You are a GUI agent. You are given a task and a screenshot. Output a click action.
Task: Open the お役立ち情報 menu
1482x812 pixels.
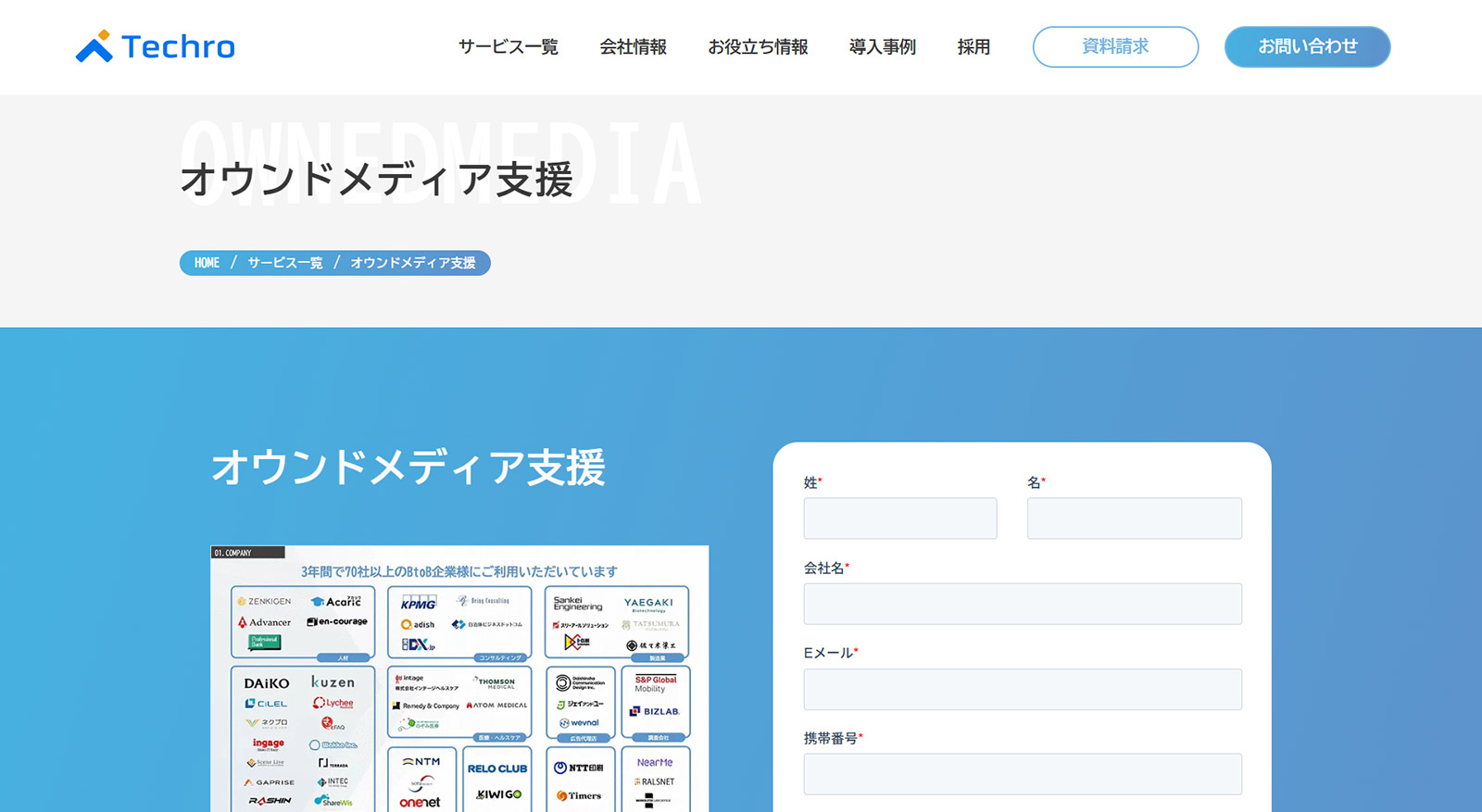point(758,46)
